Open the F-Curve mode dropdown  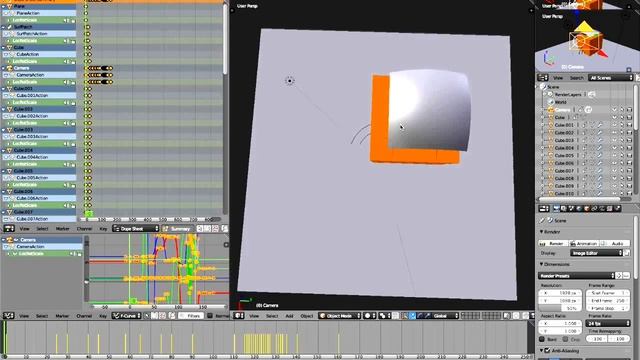tap(127, 316)
